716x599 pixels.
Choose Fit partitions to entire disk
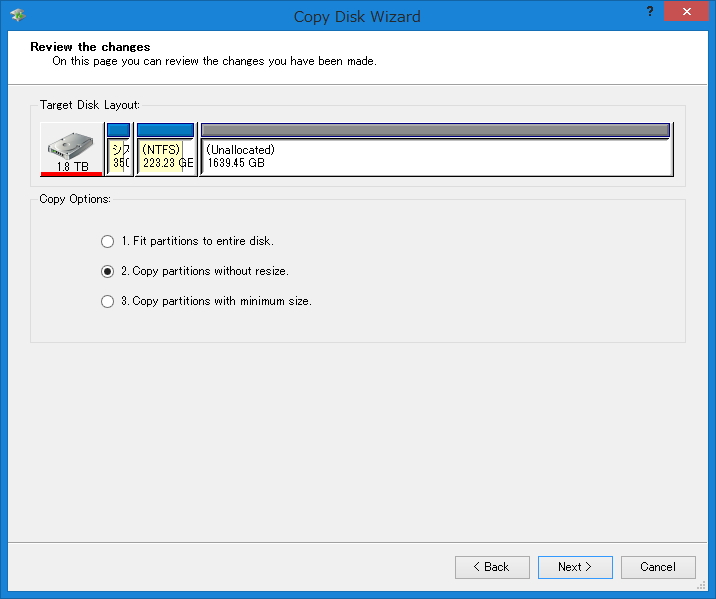[x=187, y=241]
